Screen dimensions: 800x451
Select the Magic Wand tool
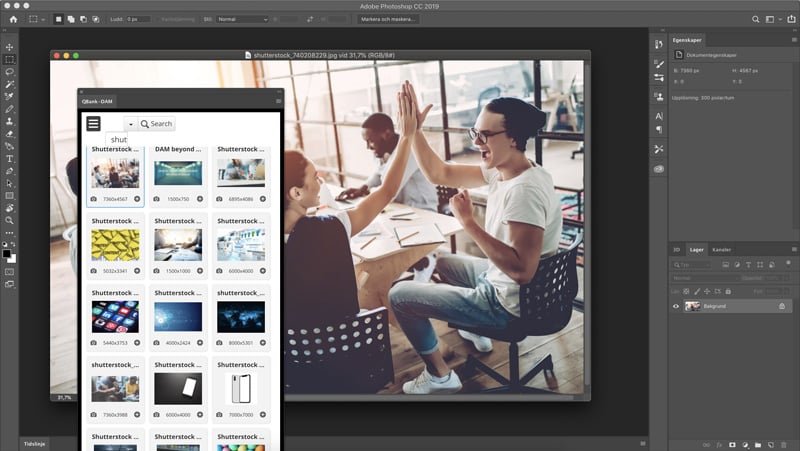[x=9, y=84]
